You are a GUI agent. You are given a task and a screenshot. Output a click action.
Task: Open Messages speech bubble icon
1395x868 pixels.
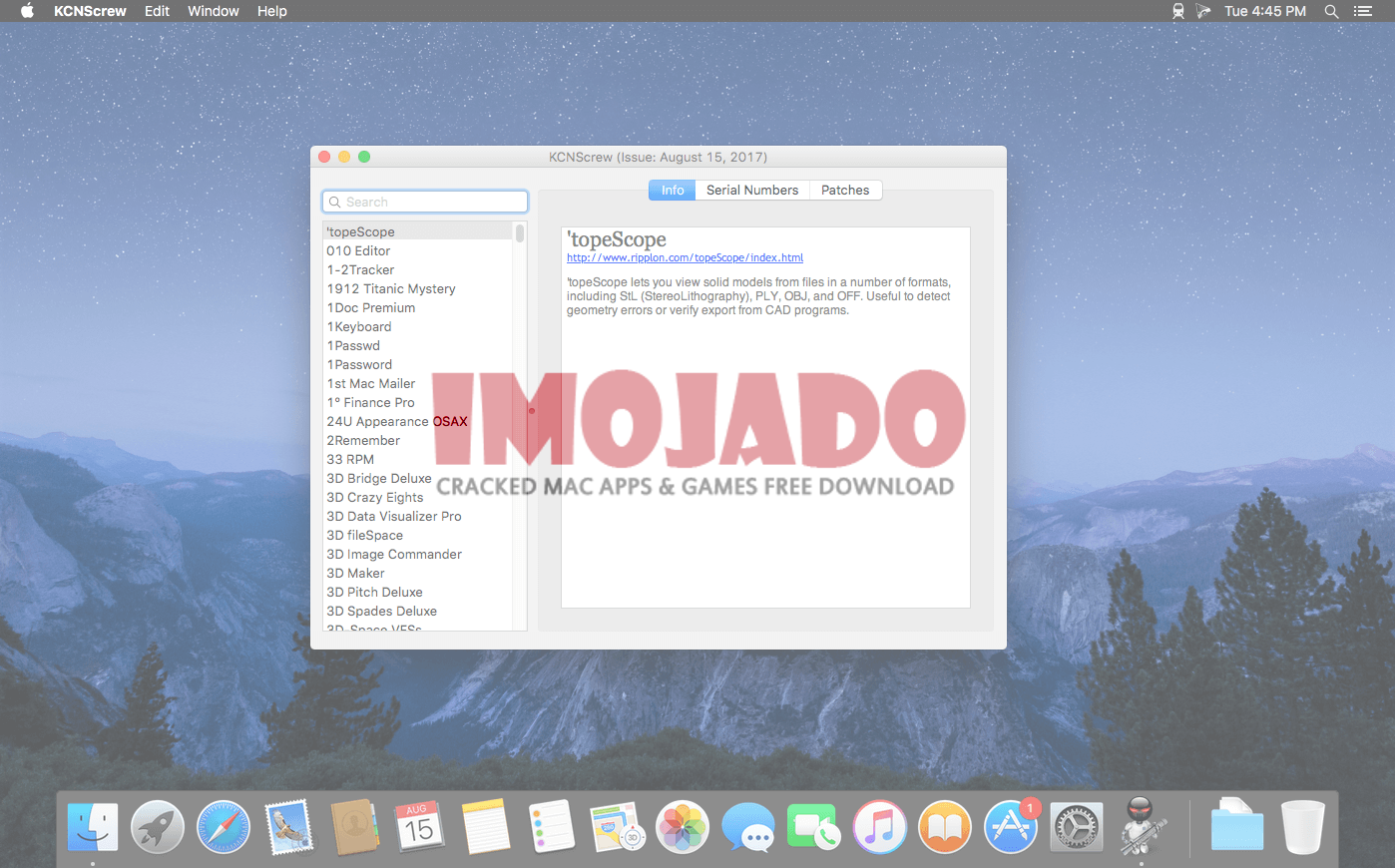click(748, 827)
